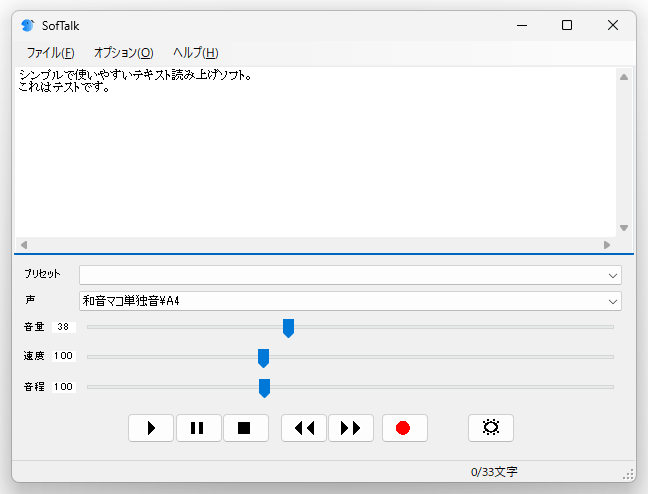Click the 速度 speed slider thumb
This screenshot has width=648, height=494.
point(263,358)
